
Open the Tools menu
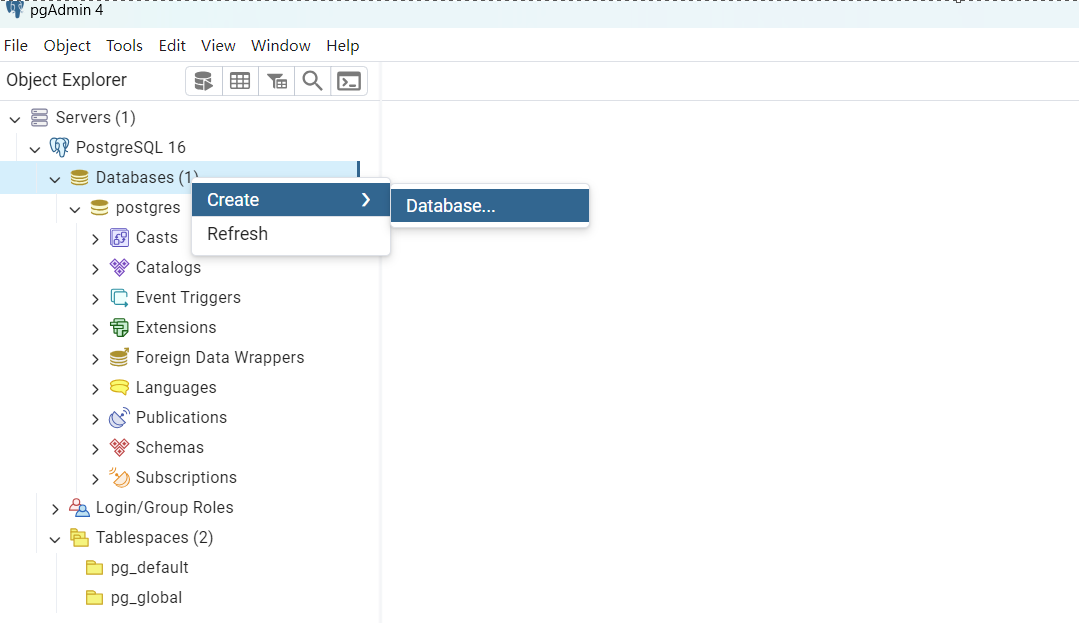124,45
